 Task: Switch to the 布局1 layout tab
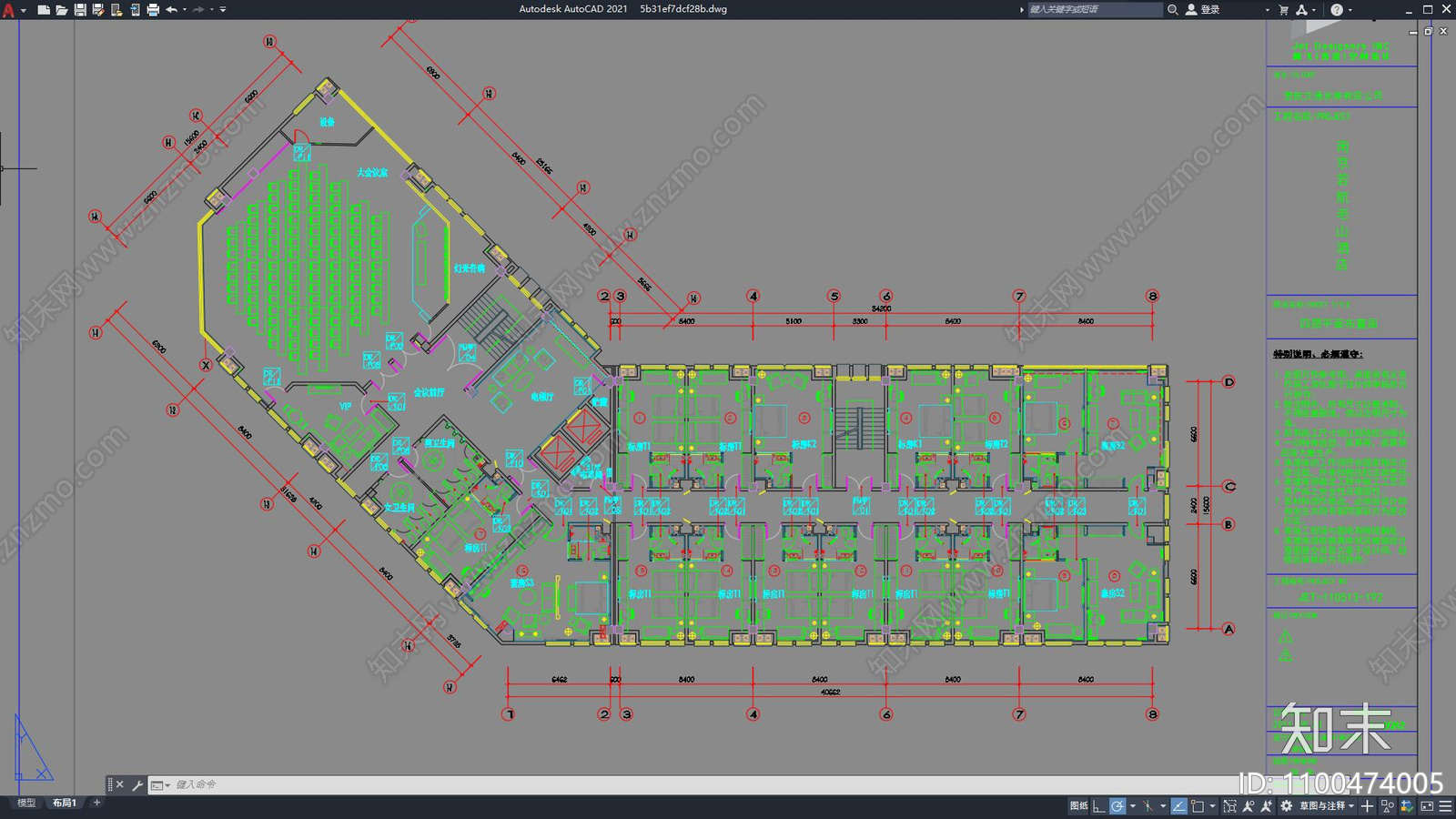(x=65, y=803)
